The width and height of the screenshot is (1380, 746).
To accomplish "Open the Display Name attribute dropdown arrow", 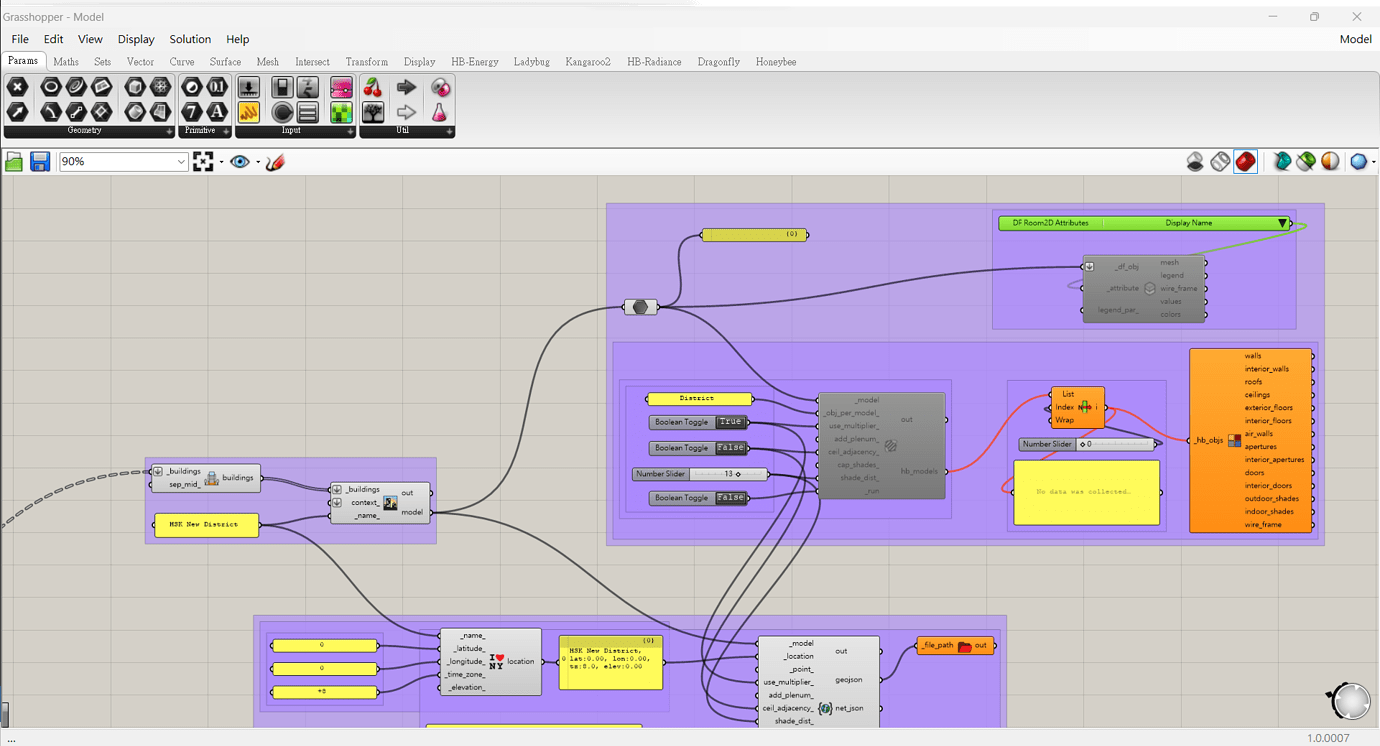I will [x=1282, y=223].
